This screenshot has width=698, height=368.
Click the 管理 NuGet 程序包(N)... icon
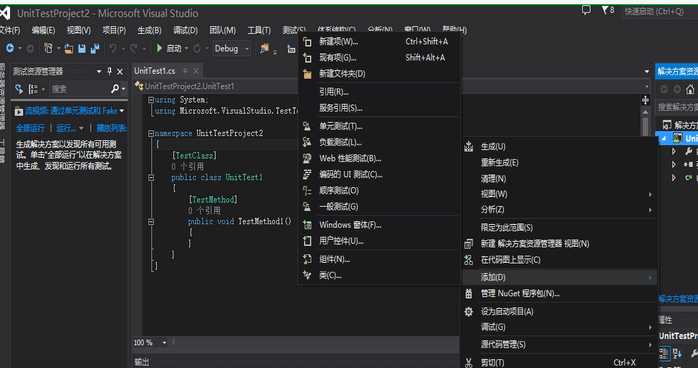tap(469, 294)
